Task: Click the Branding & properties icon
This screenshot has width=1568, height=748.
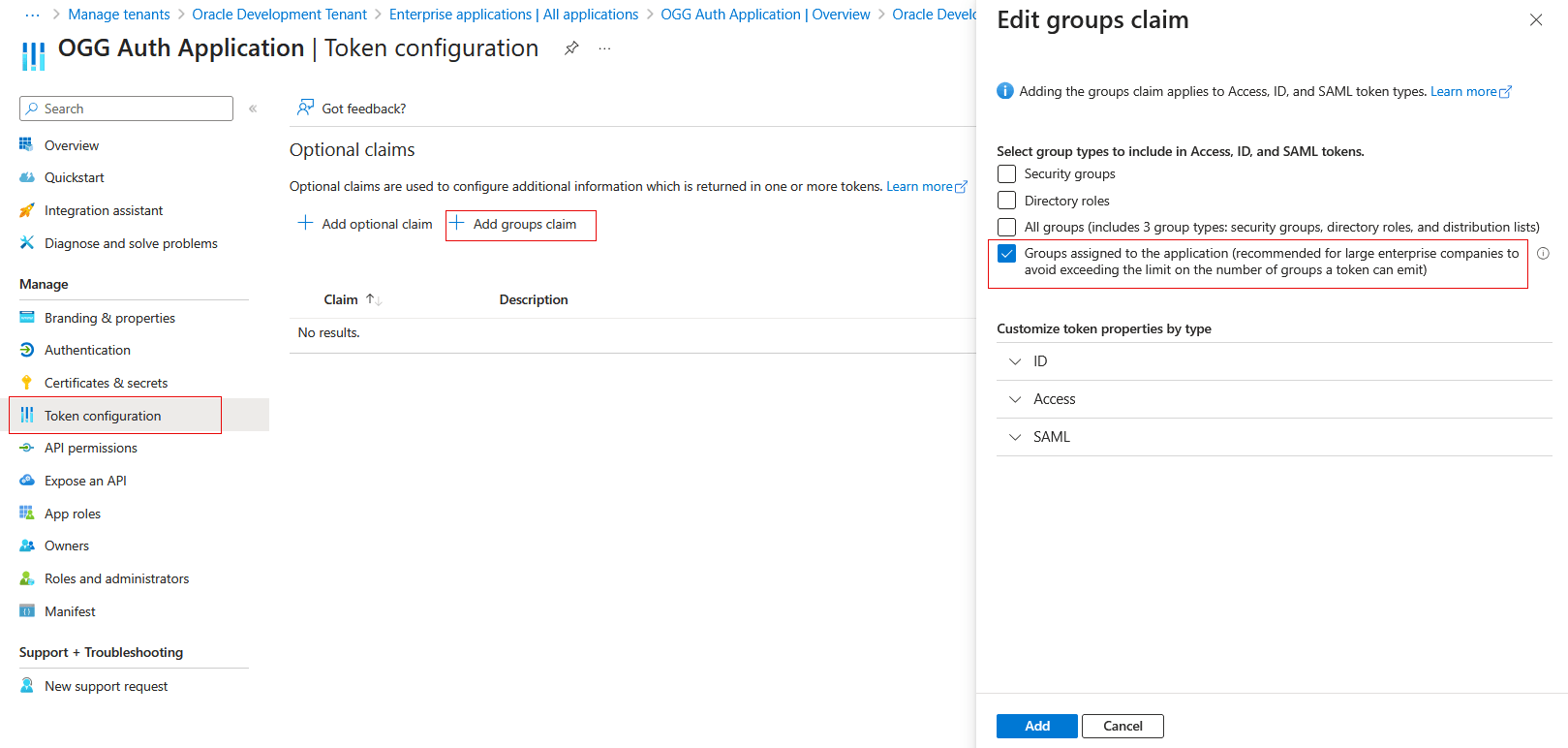Action: click(x=27, y=318)
